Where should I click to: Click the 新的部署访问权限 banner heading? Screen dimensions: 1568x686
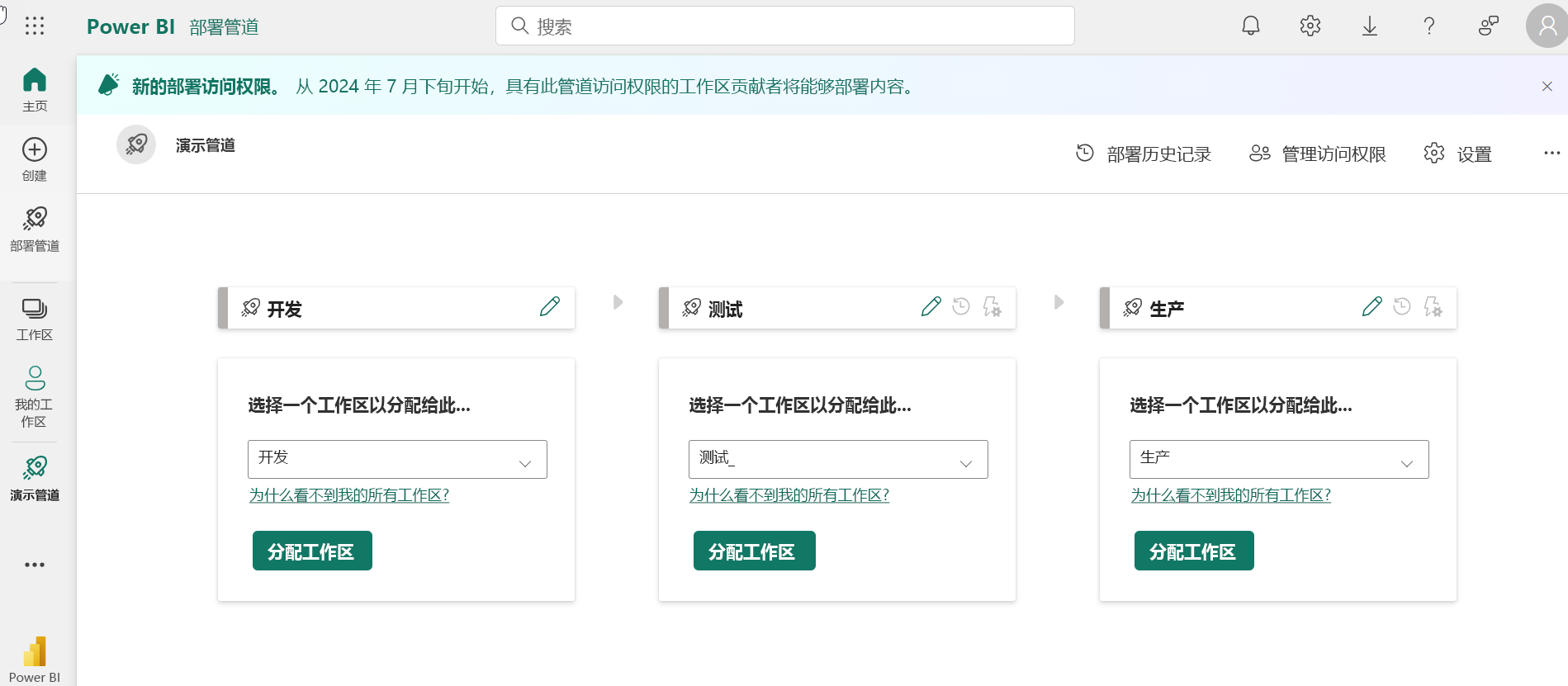click(208, 87)
